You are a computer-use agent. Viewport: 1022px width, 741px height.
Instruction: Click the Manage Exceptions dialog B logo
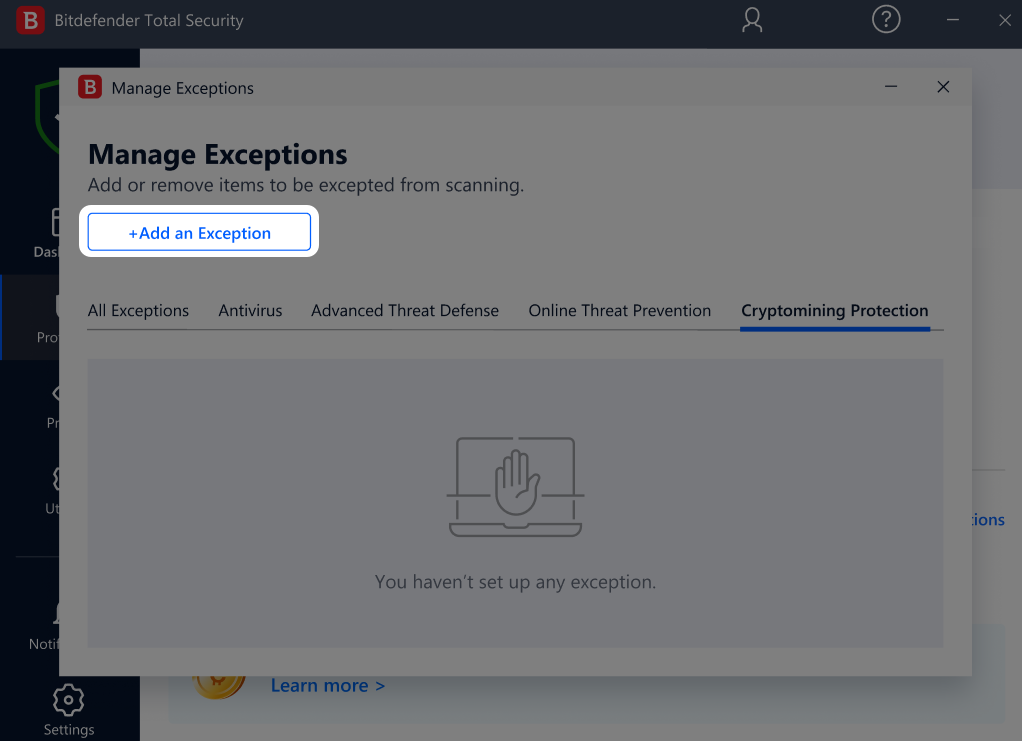coord(90,87)
